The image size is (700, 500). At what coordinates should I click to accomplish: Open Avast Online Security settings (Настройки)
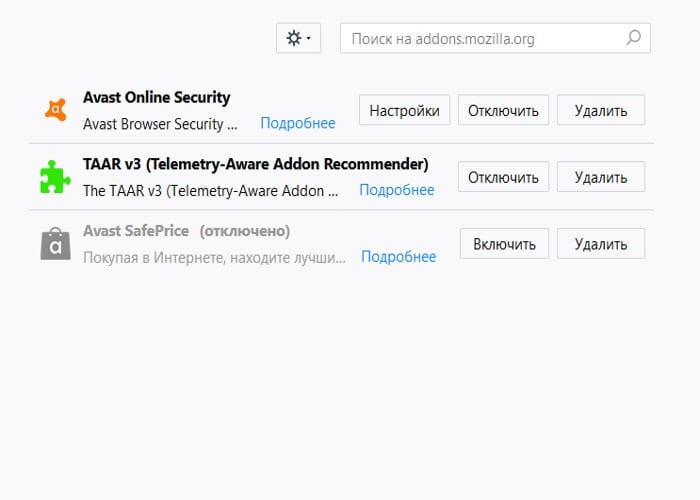tap(404, 110)
